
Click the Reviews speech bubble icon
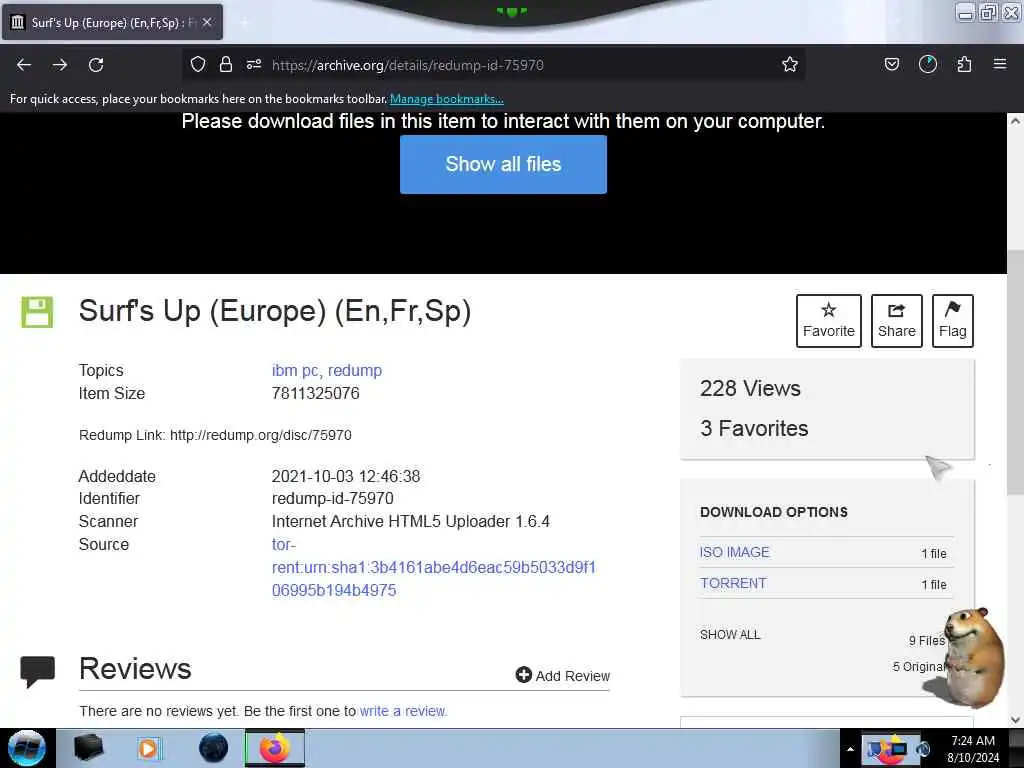click(x=37, y=671)
